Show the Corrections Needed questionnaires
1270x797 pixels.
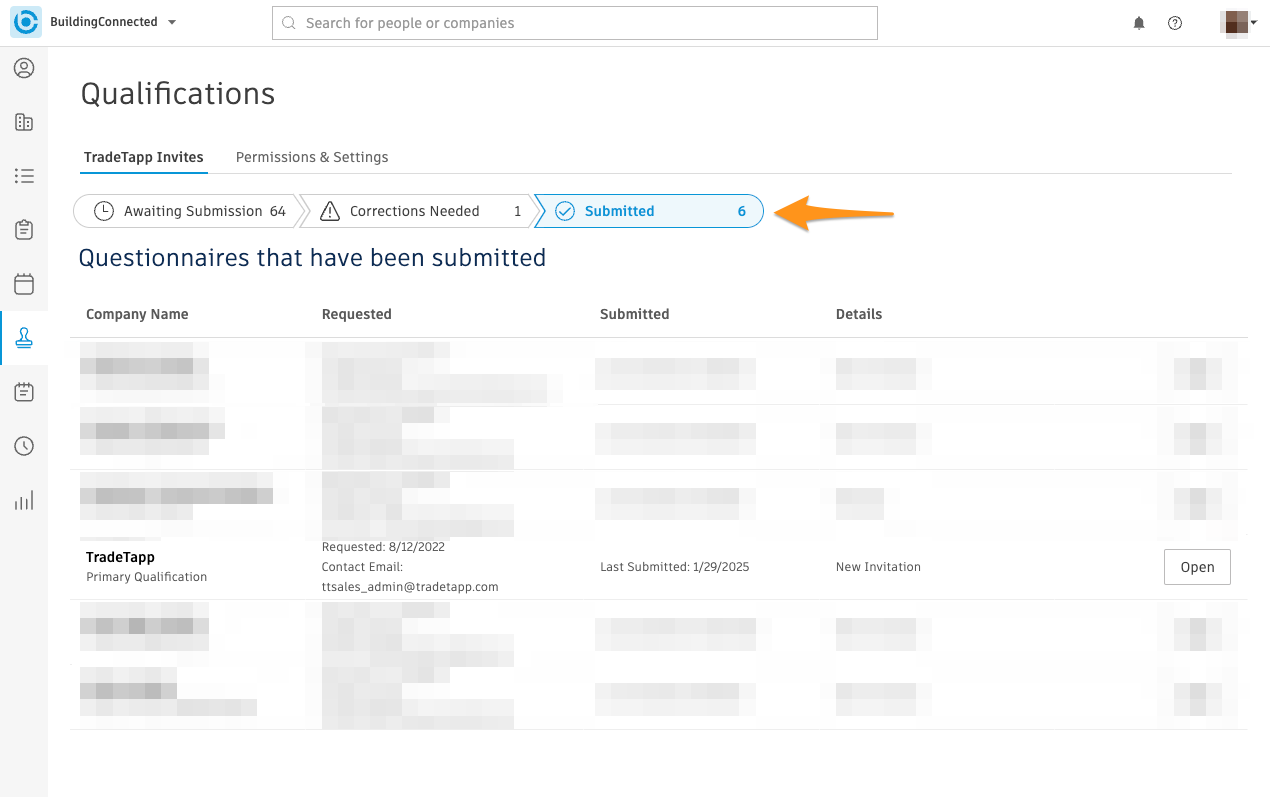pos(417,211)
